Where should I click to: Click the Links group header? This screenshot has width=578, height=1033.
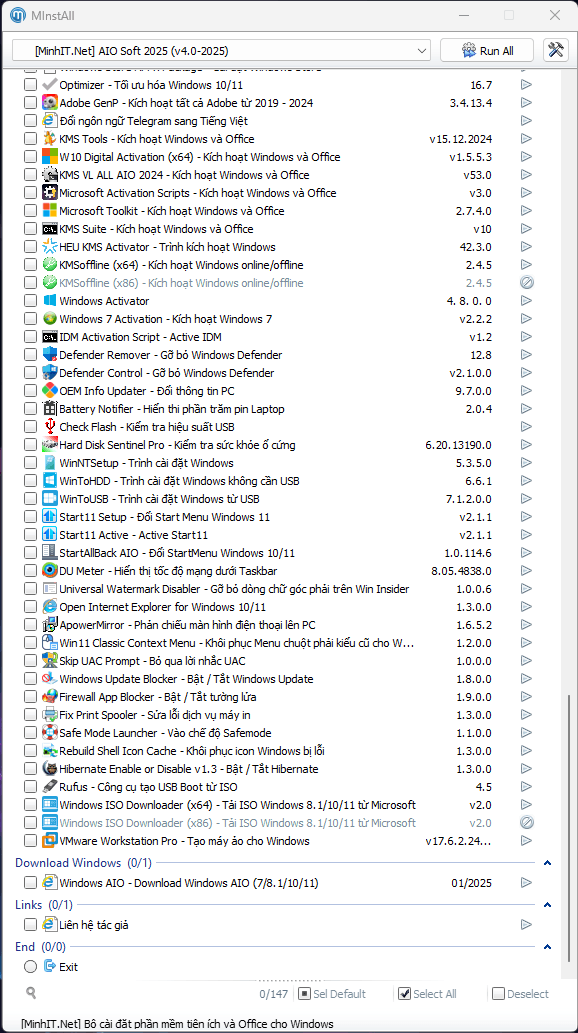click(44, 905)
